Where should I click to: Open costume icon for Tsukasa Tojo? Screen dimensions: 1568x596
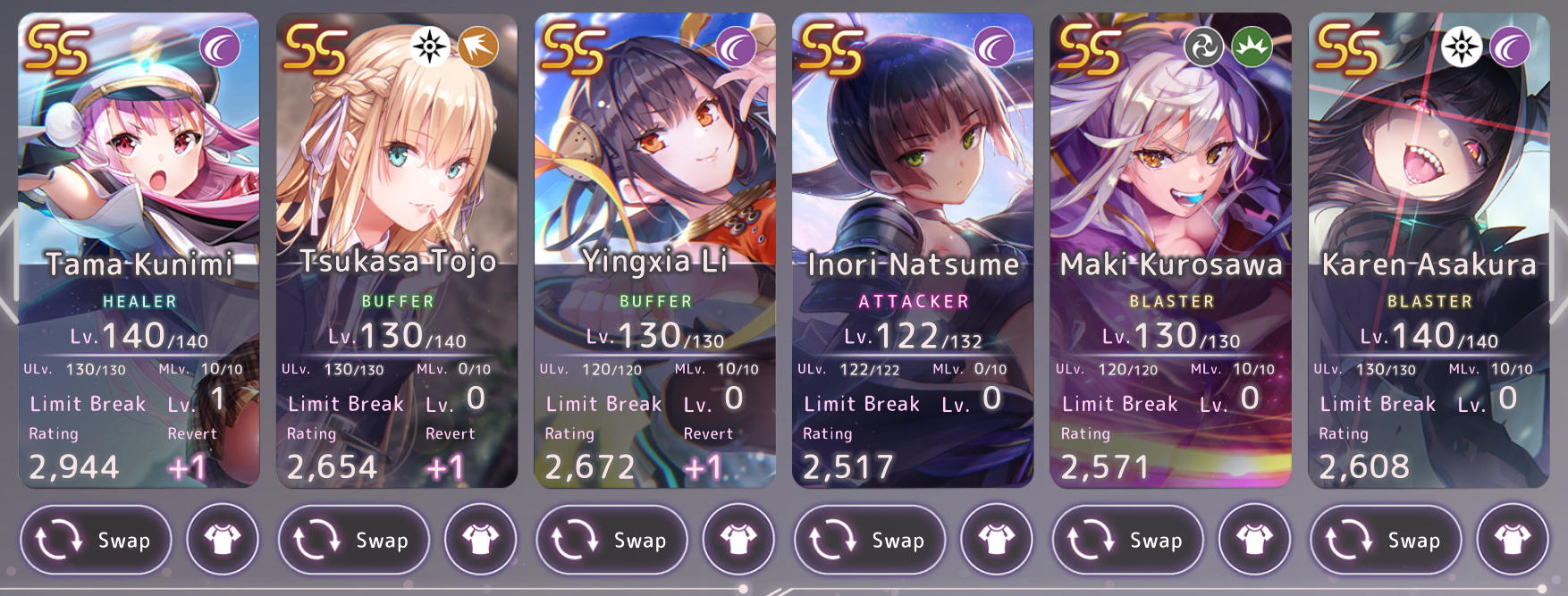(481, 540)
